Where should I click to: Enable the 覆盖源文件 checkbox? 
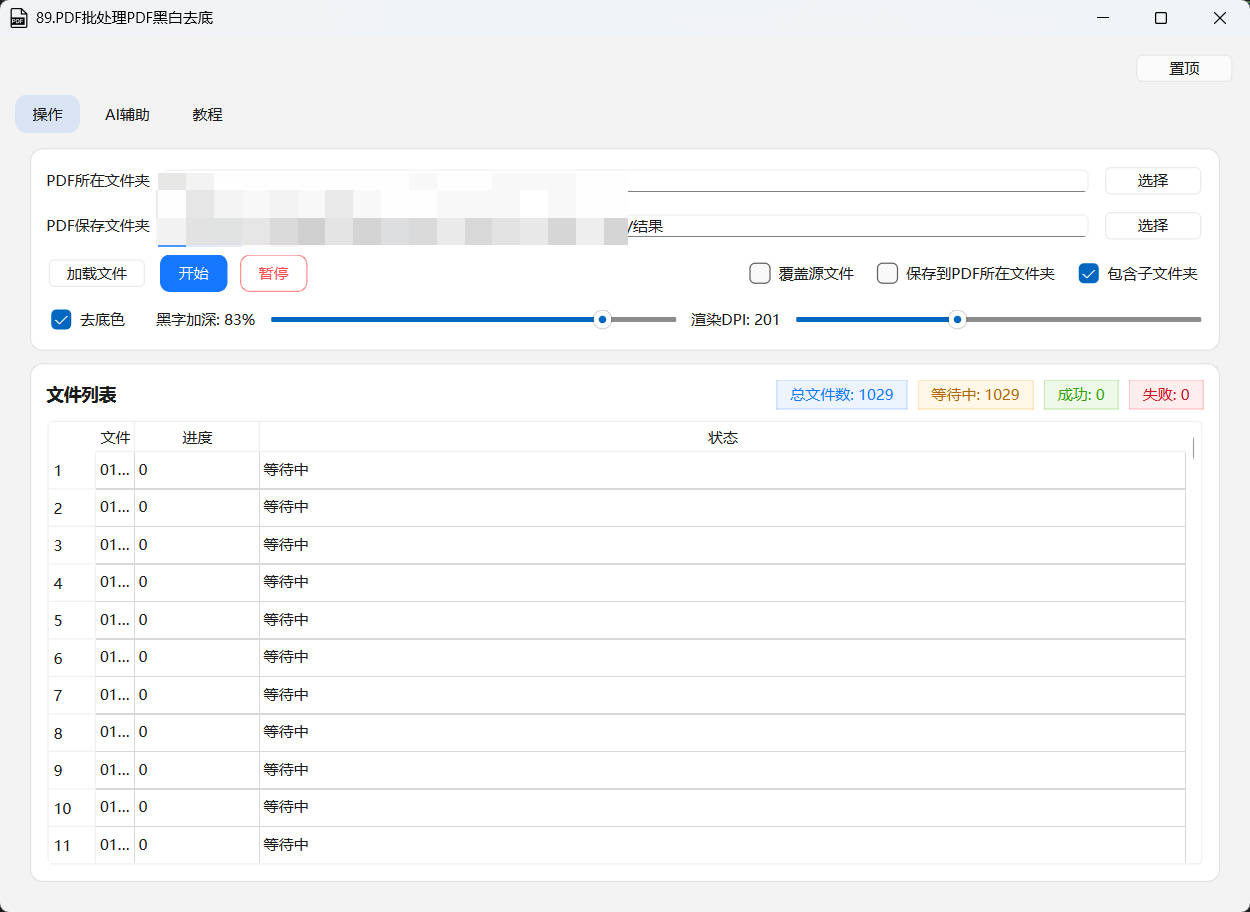pos(760,272)
